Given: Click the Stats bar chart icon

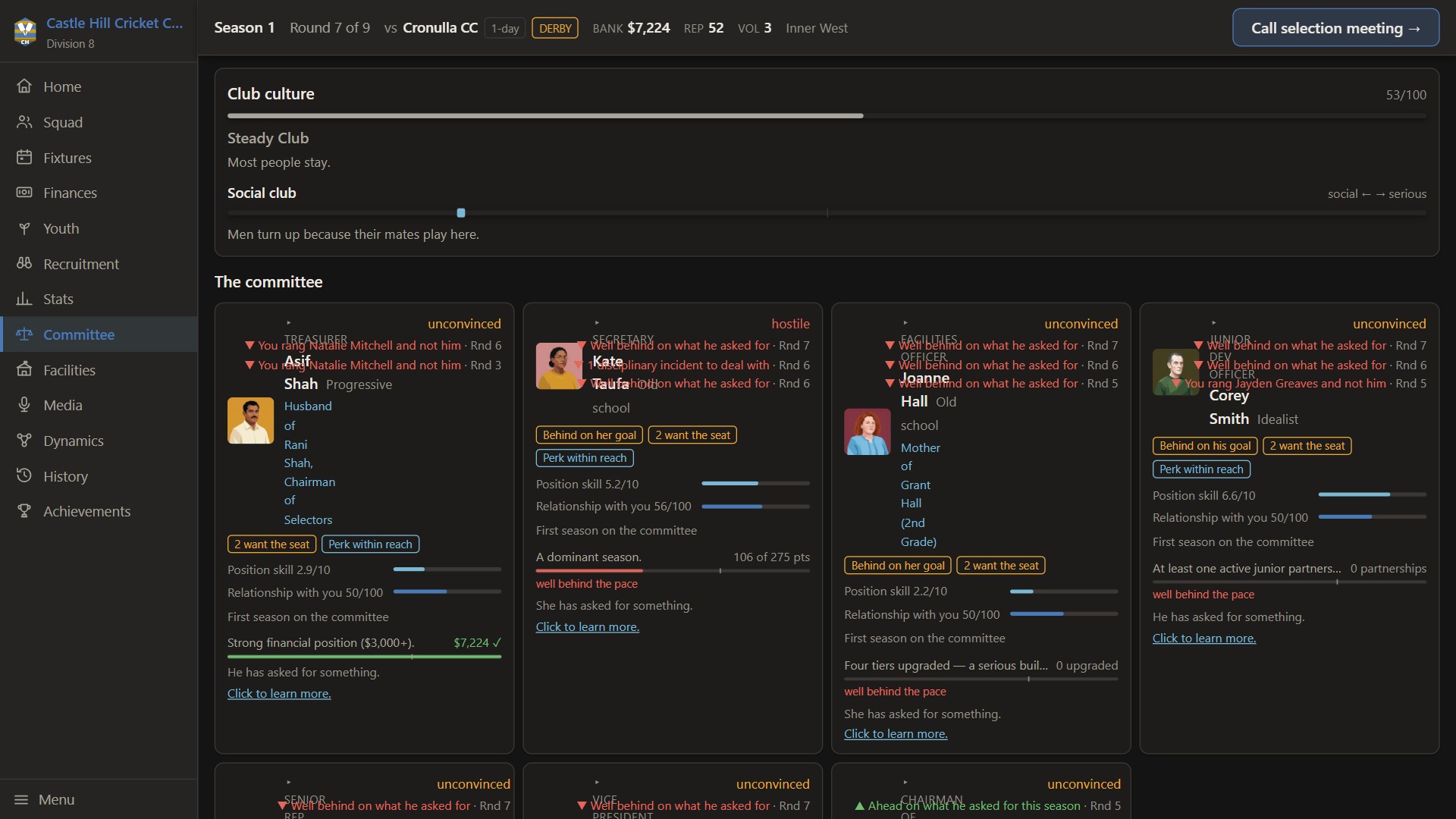Looking at the screenshot, I should point(24,299).
